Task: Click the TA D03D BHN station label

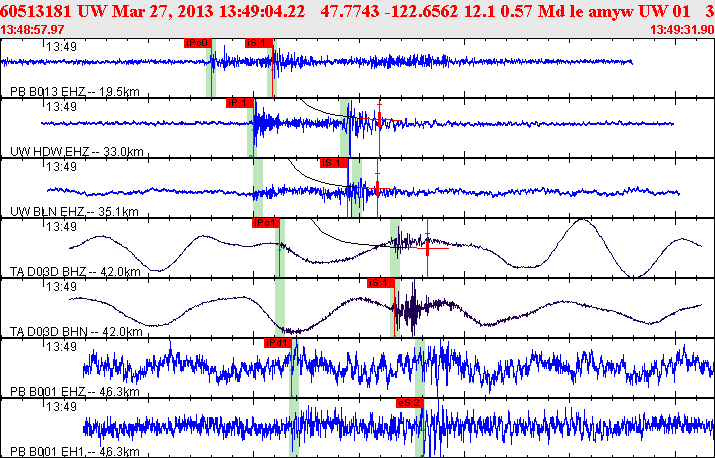Action: click(78, 332)
